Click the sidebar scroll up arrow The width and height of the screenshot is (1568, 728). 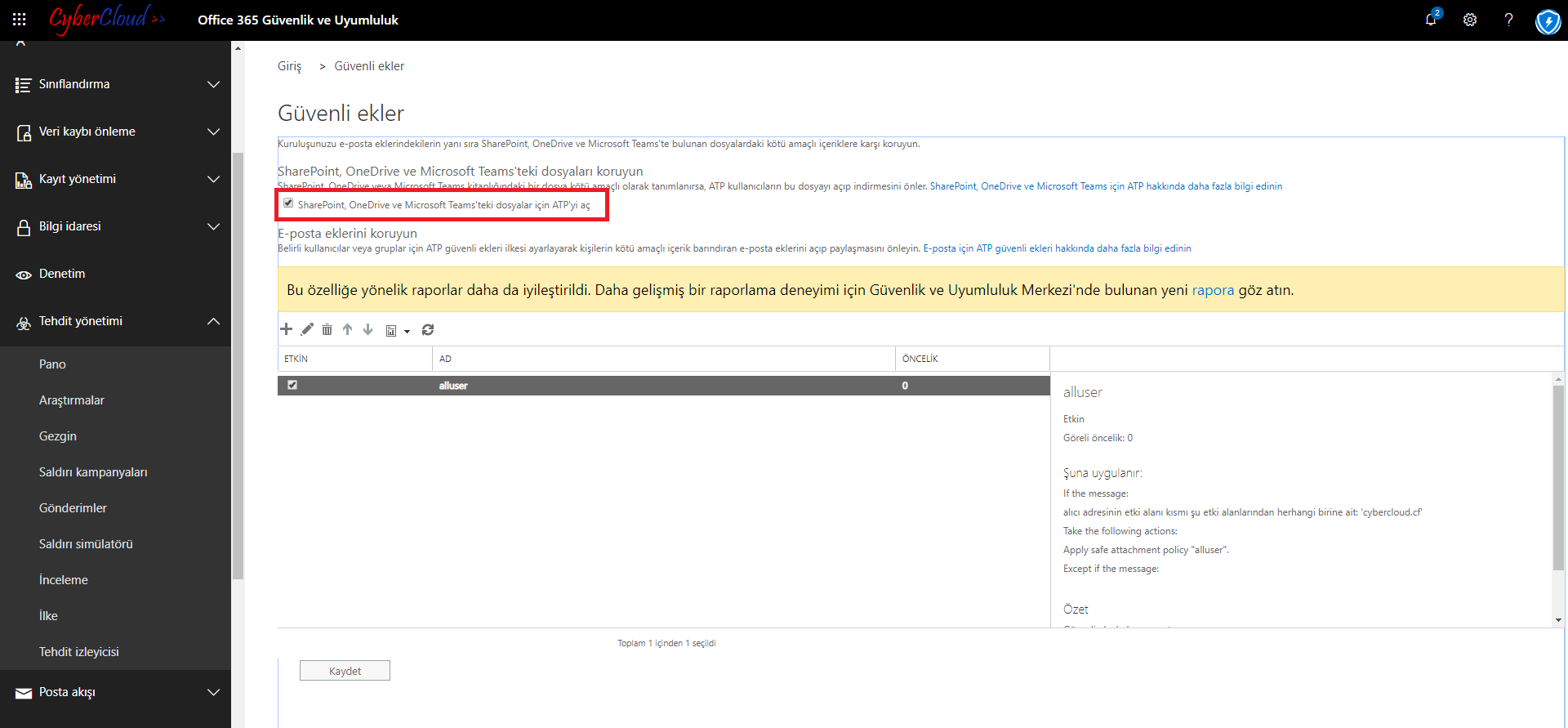tap(238, 49)
